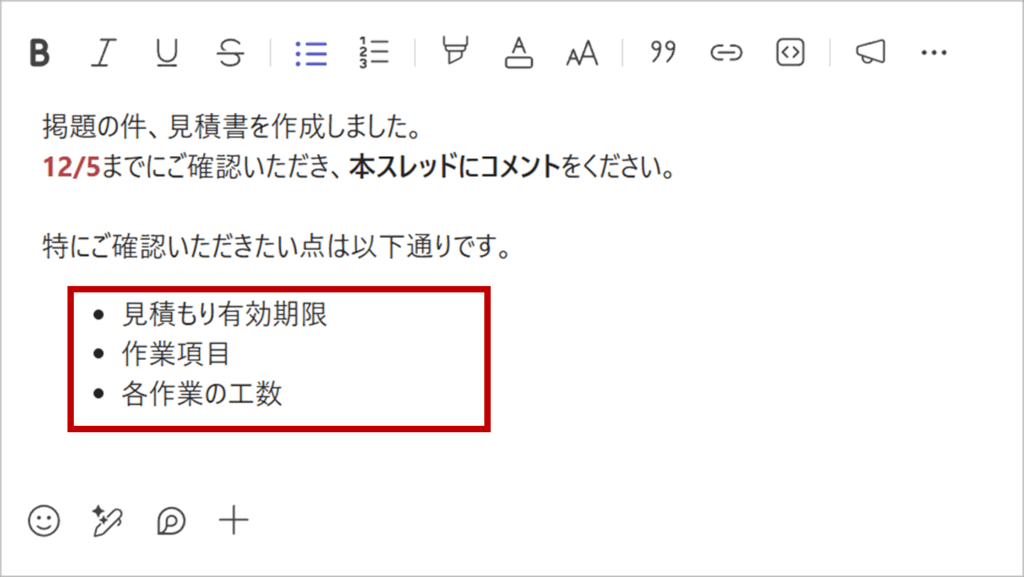Image resolution: width=1024 pixels, height=577 pixels.
Task: Toggle bold formatting
Action: 40,53
